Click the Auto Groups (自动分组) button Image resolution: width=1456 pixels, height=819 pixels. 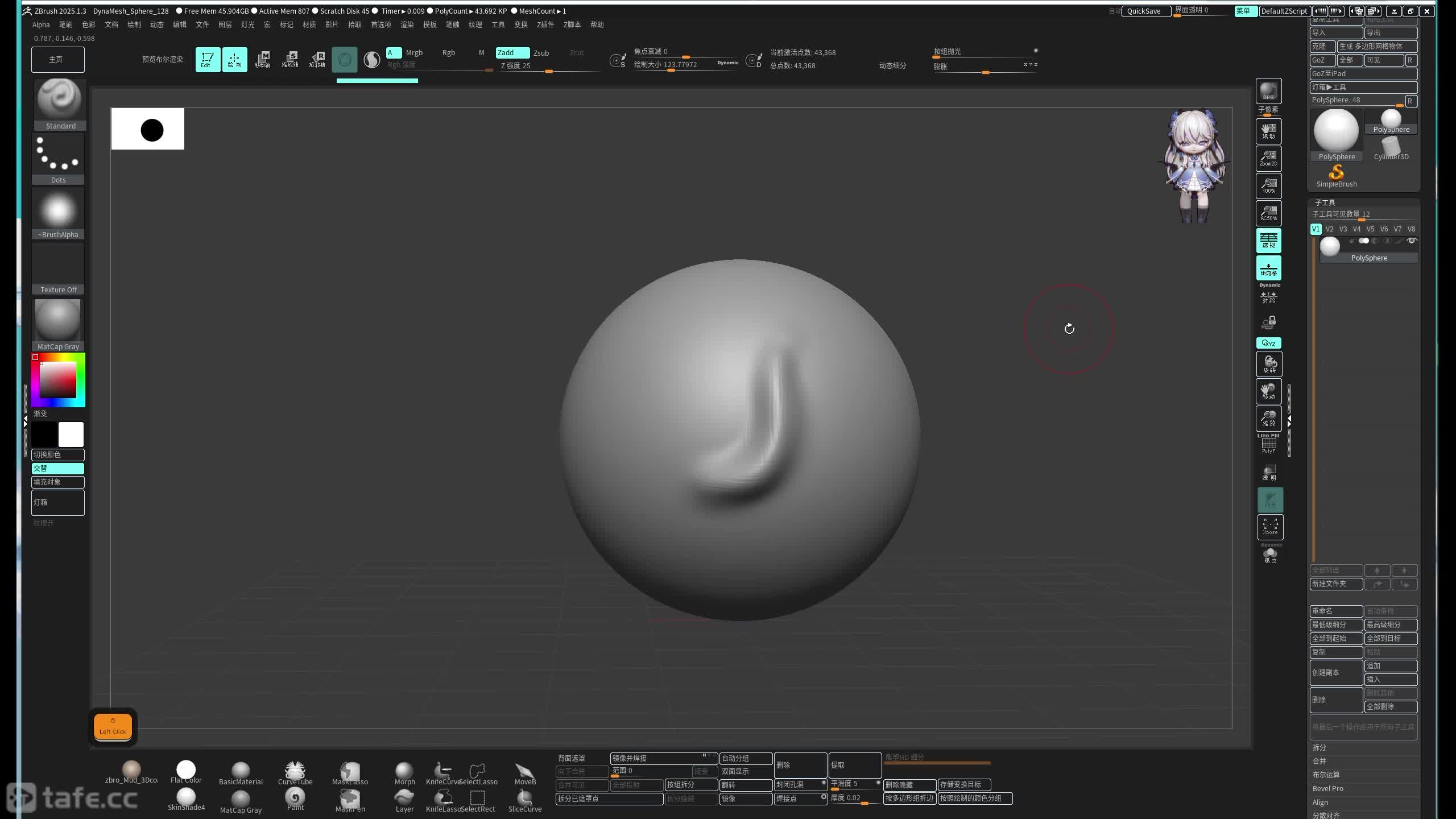tap(746, 758)
